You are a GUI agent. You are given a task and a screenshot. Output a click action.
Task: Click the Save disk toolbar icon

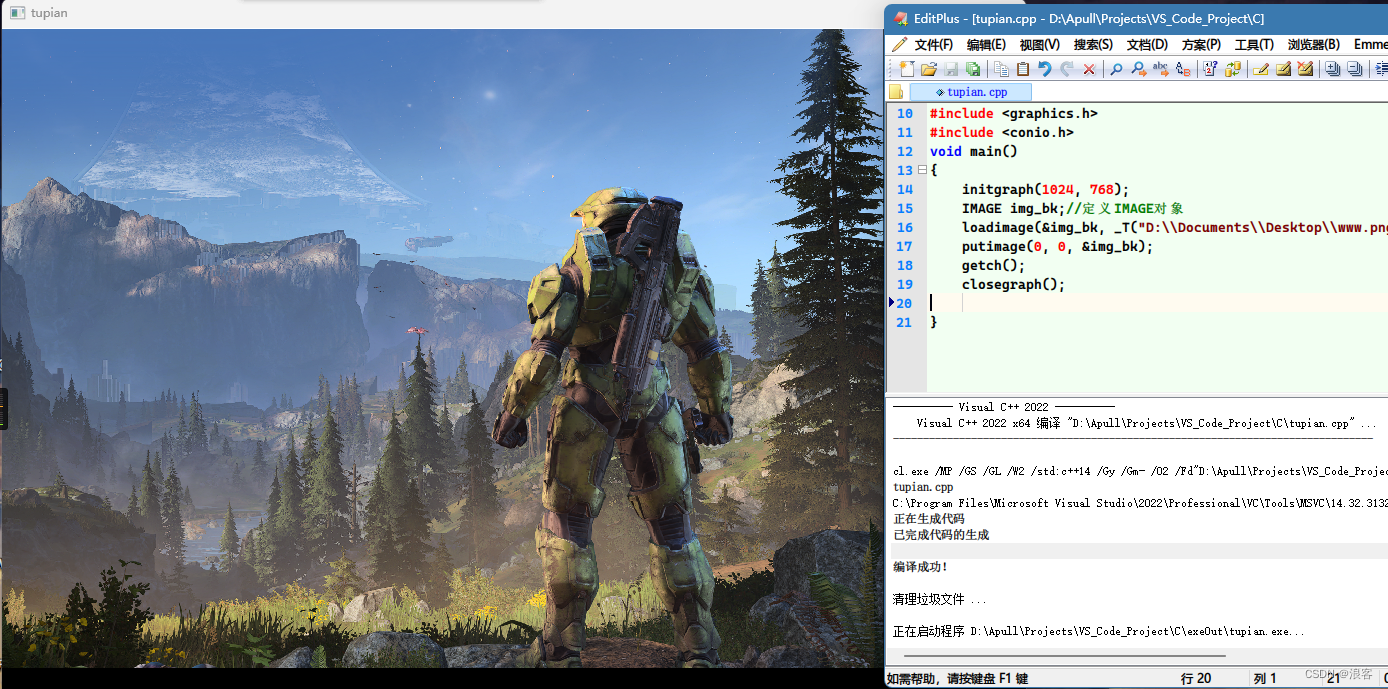(951, 69)
